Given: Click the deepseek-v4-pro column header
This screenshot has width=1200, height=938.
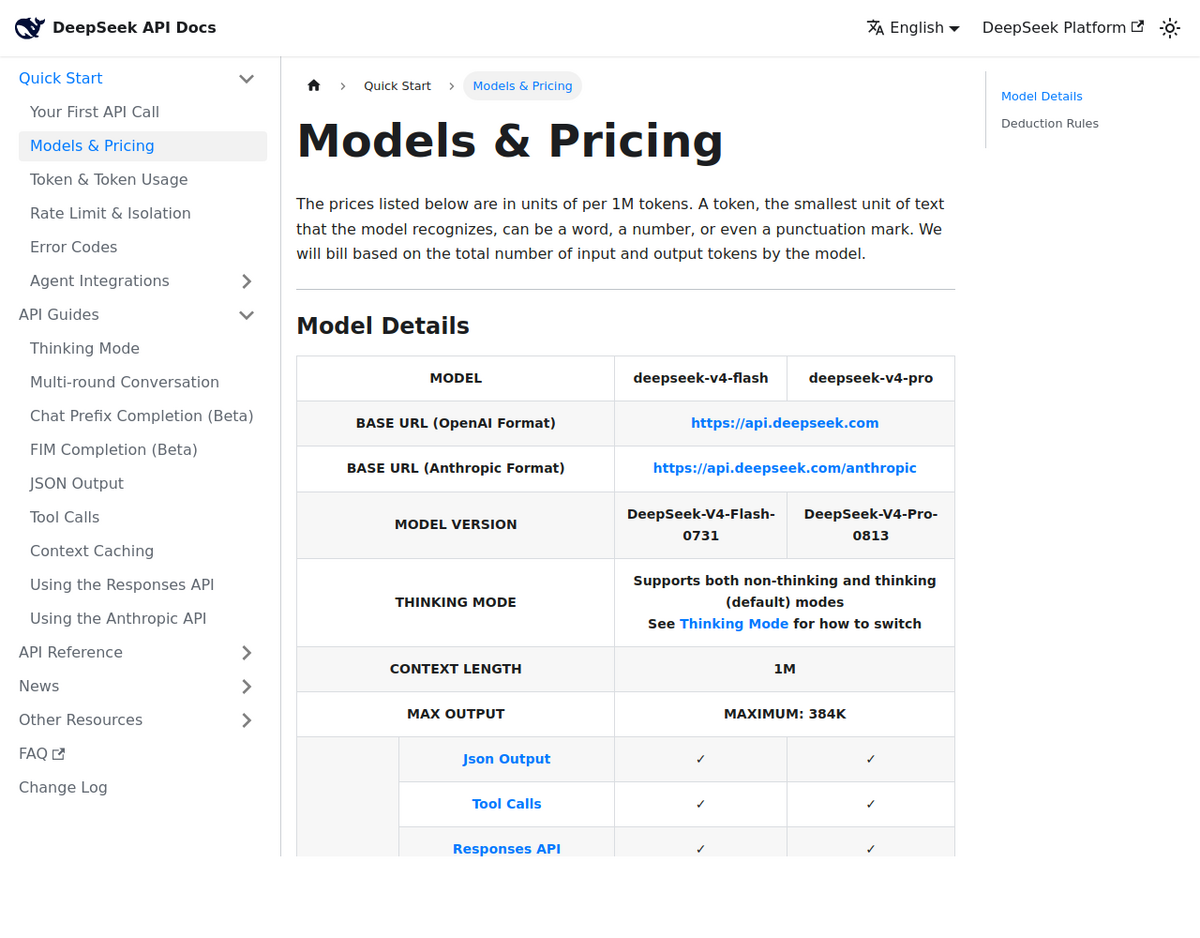Looking at the screenshot, I should pos(871,378).
